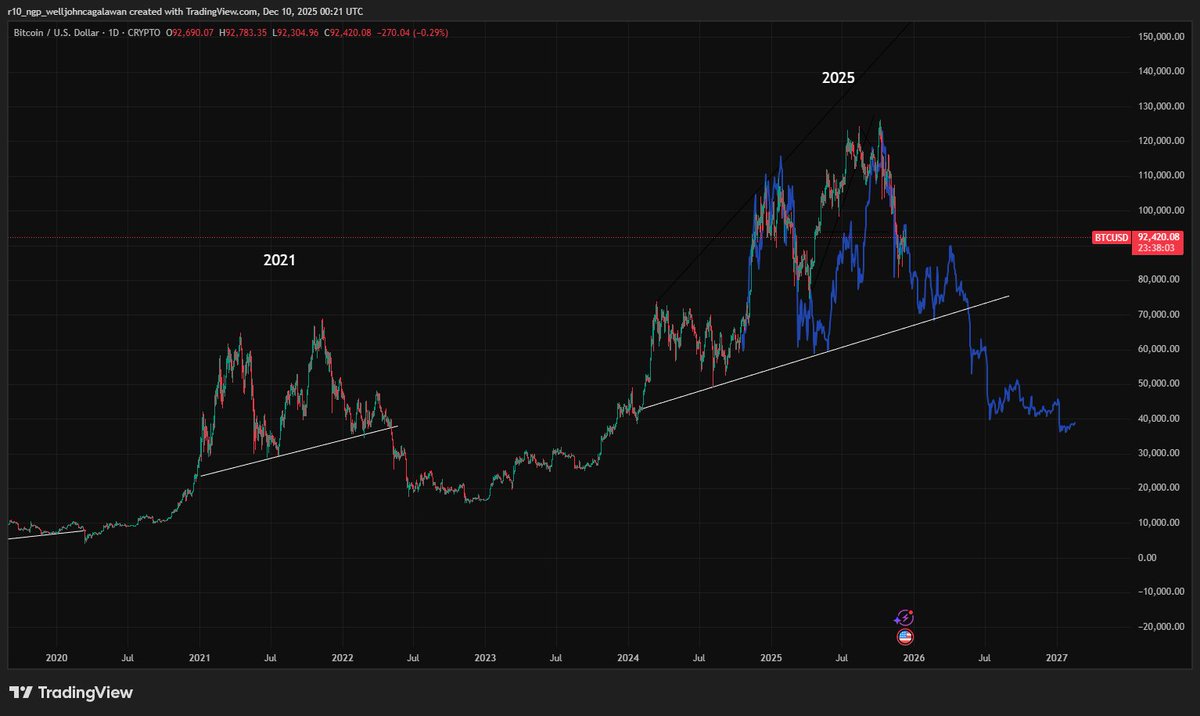This screenshot has width=1200, height=716.
Task: Select the 2025 text annotation
Action: (837, 77)
